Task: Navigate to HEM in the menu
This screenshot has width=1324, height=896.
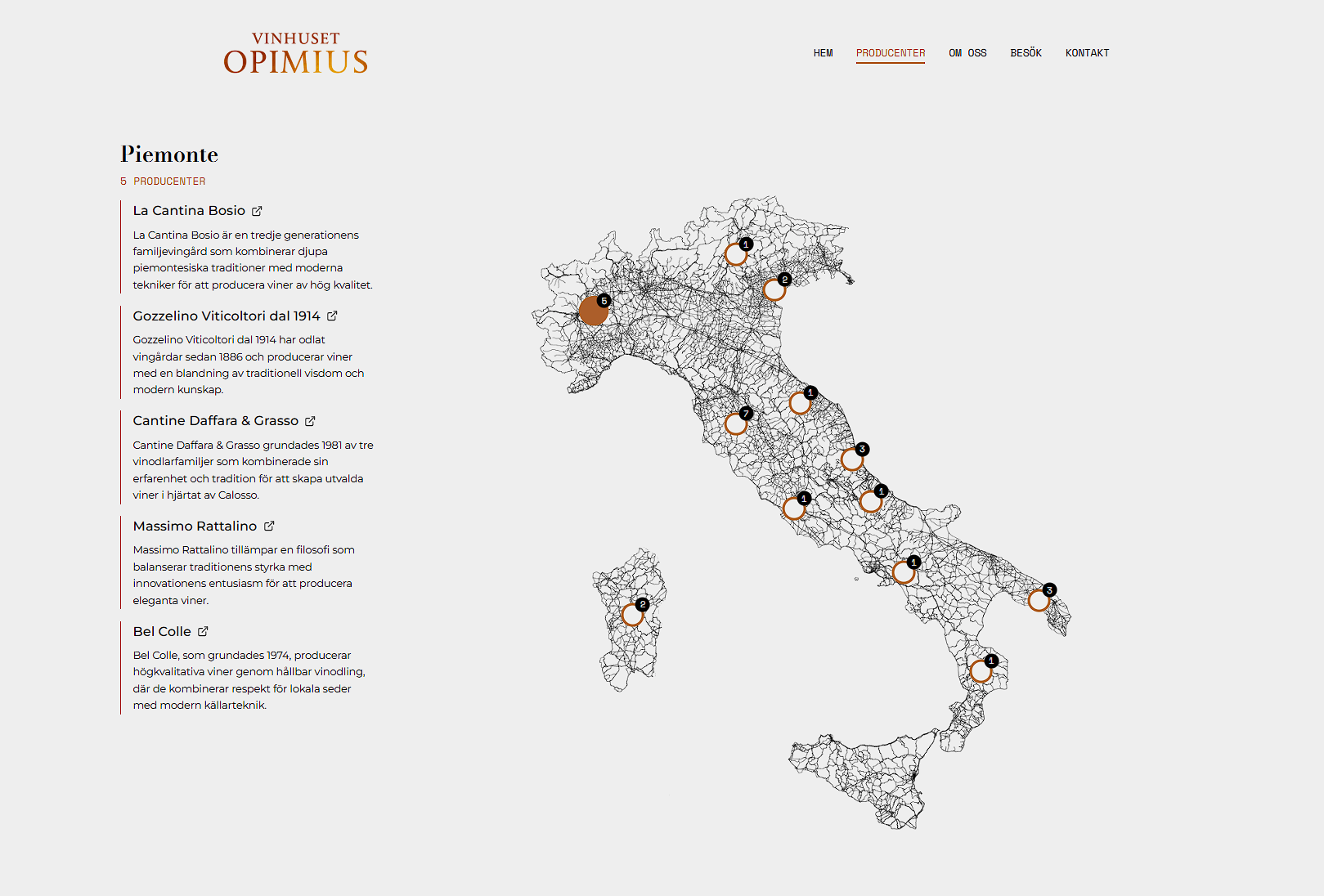Action: click(x=823, y=52)
